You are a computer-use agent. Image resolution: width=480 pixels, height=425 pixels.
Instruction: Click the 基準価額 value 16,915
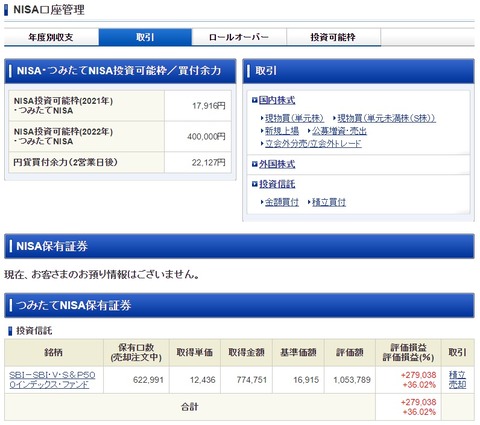tap(306, 380)
